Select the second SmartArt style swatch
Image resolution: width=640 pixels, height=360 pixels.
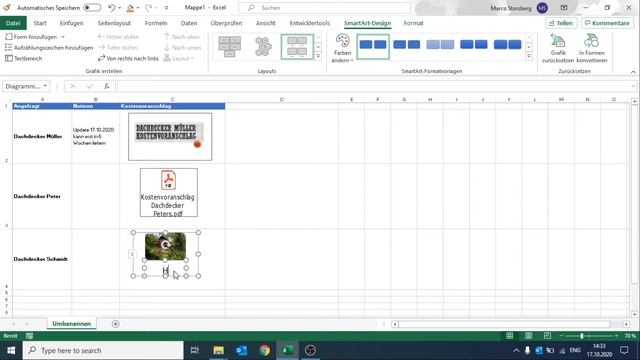click(x=407, y=44)
